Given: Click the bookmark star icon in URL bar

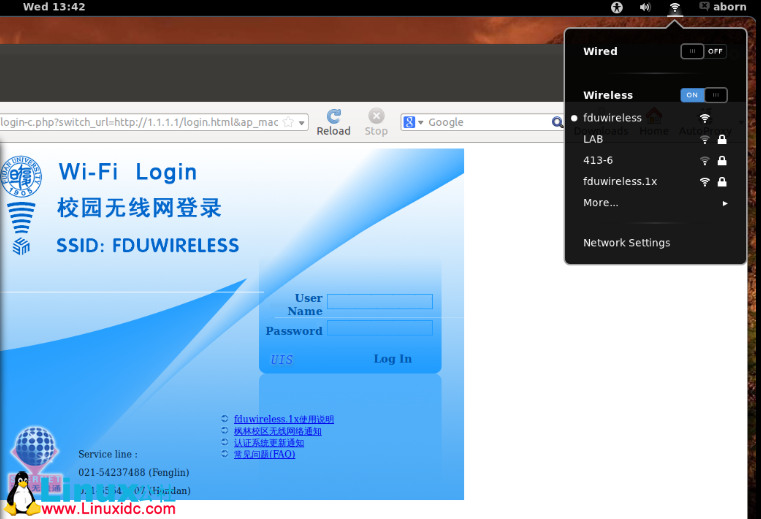Looking at the screenshot, I should click(288, 122).
